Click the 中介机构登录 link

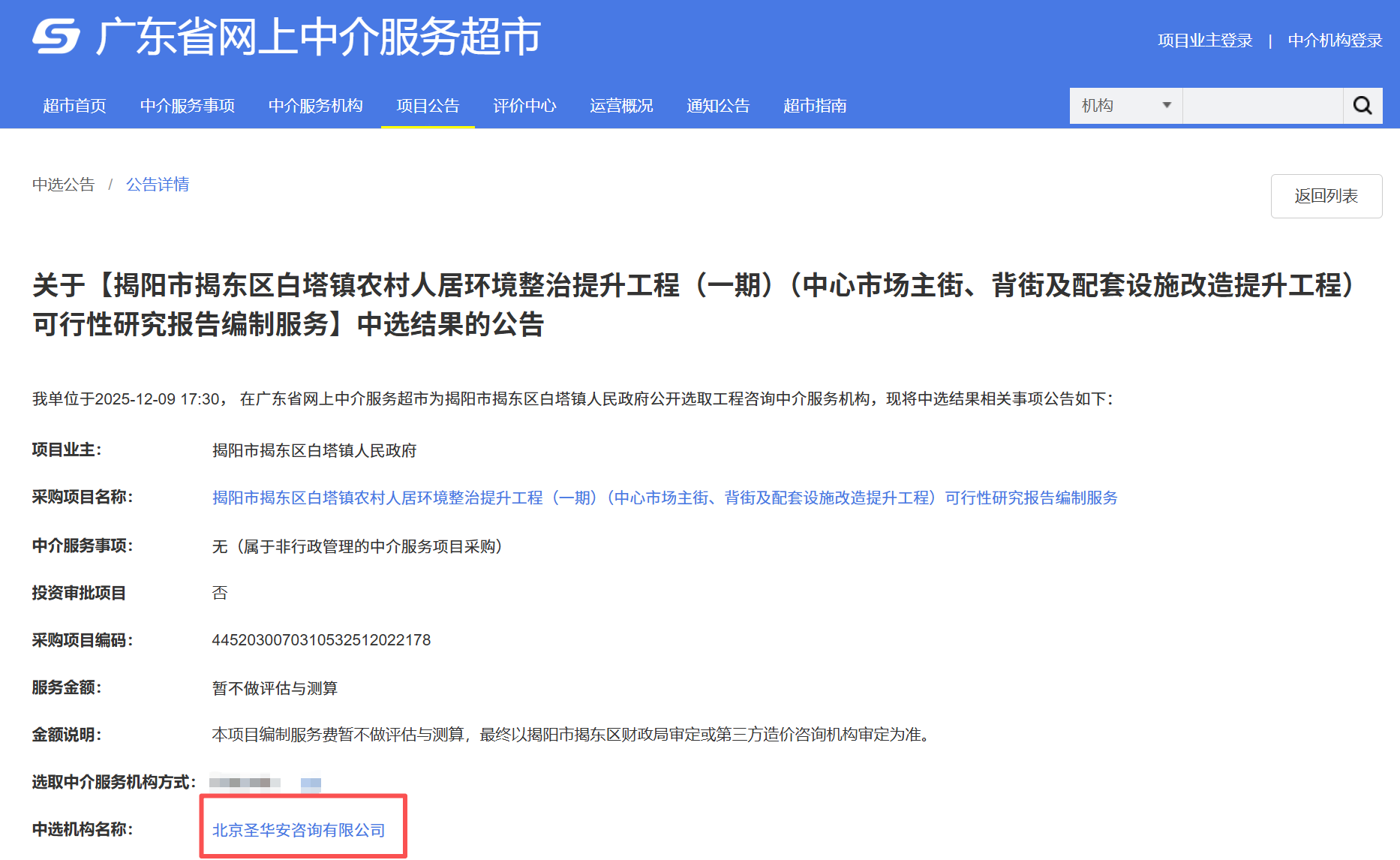tap(1335, 41)
